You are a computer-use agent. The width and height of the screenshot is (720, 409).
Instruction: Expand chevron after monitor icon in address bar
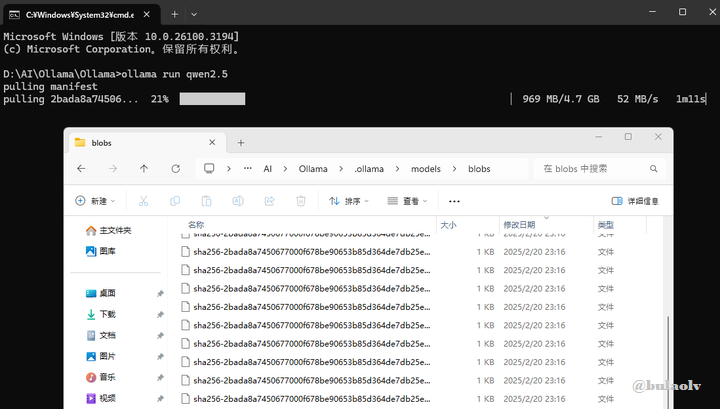229,169
